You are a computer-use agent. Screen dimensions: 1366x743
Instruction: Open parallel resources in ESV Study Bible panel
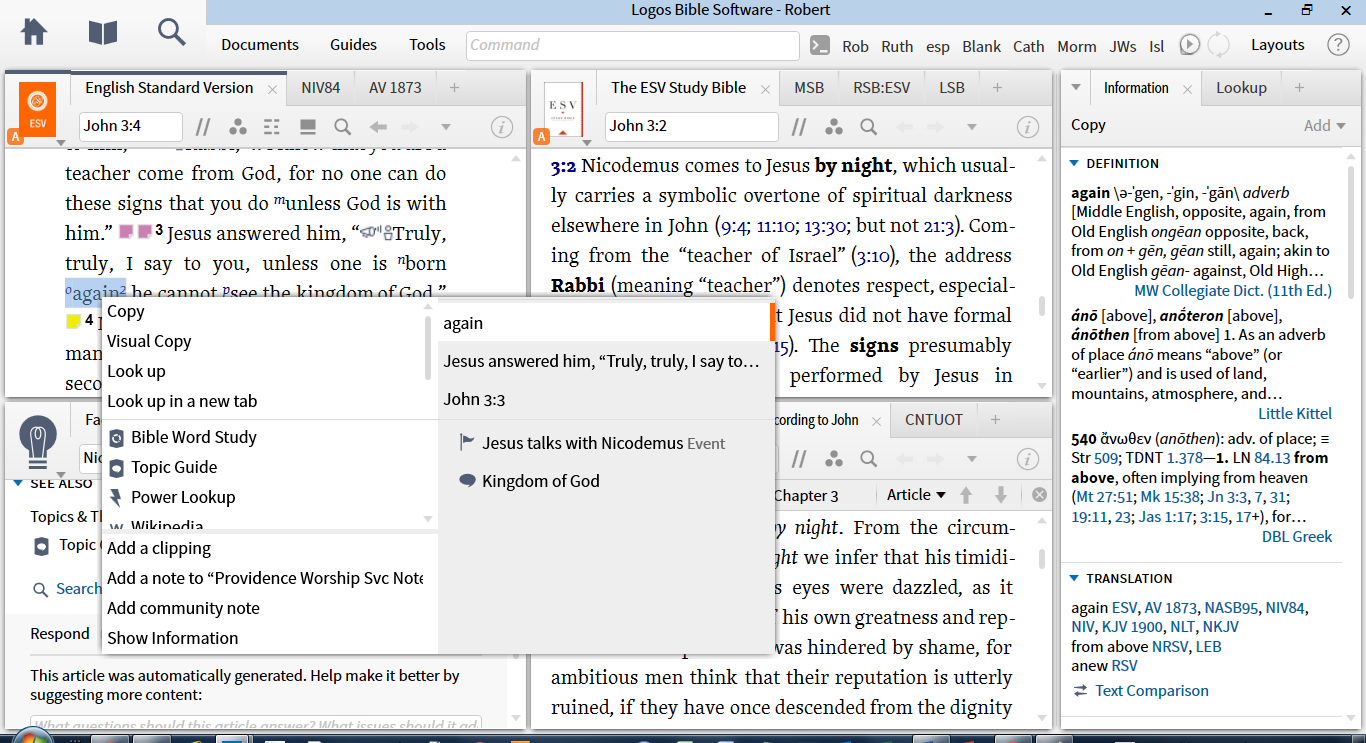(x=799, y=127)
